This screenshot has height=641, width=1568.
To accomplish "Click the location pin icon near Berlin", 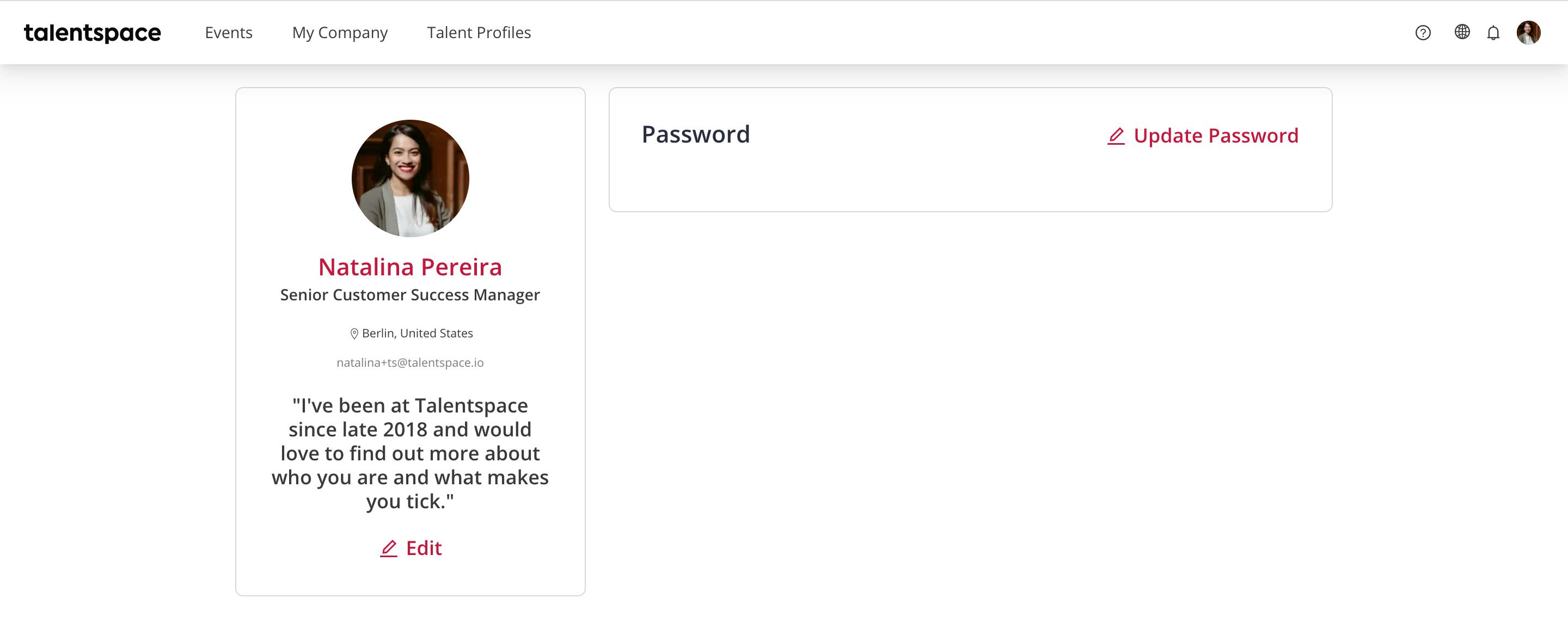I will (x=354, y=333).
